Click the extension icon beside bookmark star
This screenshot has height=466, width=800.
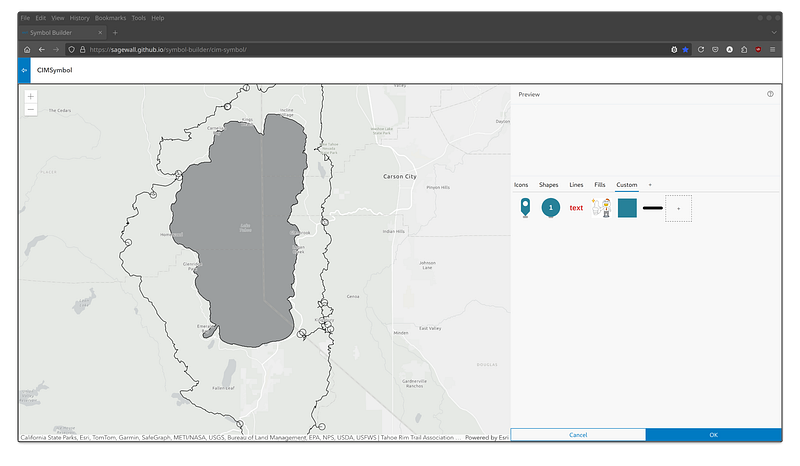[x=674, y=50]
